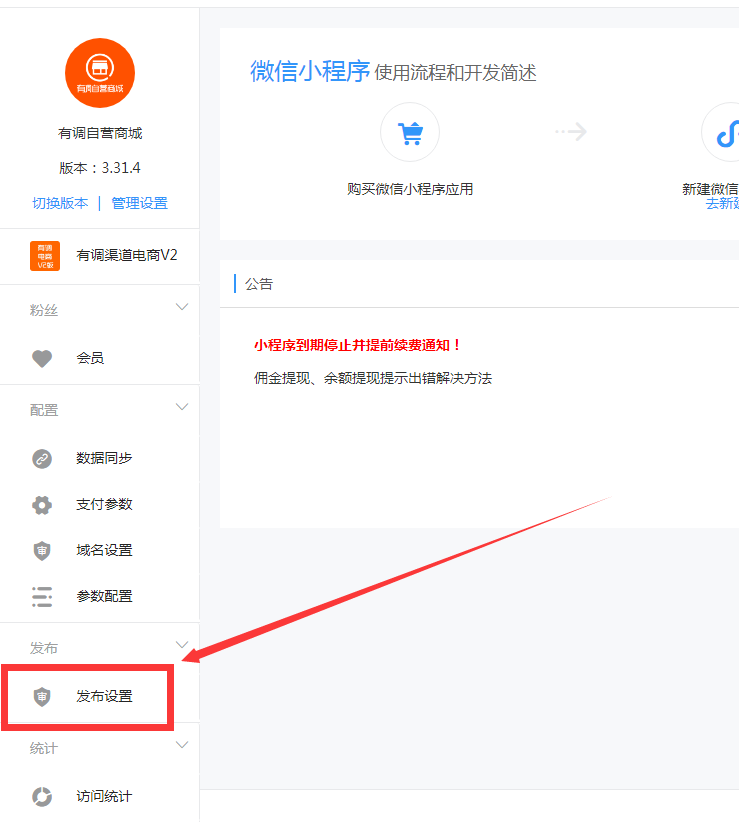Click the 发布 section header label

44,648
